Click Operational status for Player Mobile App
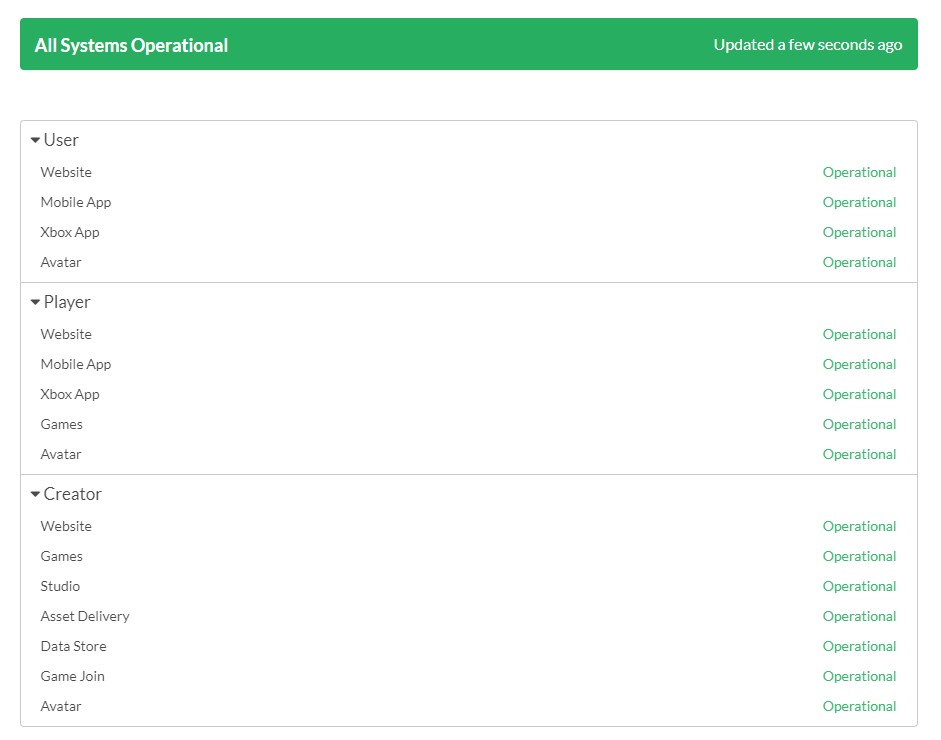 [x=859, y=365]
